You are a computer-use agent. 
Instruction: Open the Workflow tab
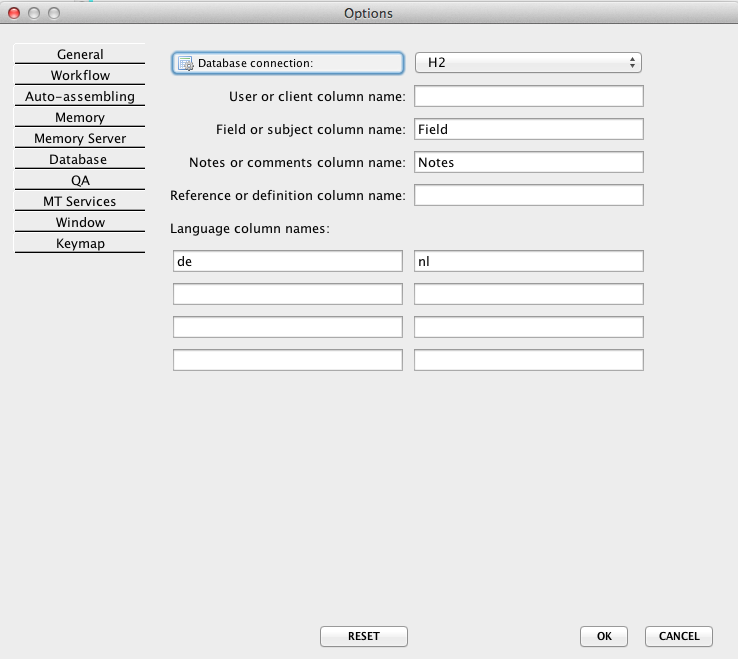pyautogui.click(x=80, y=75)
